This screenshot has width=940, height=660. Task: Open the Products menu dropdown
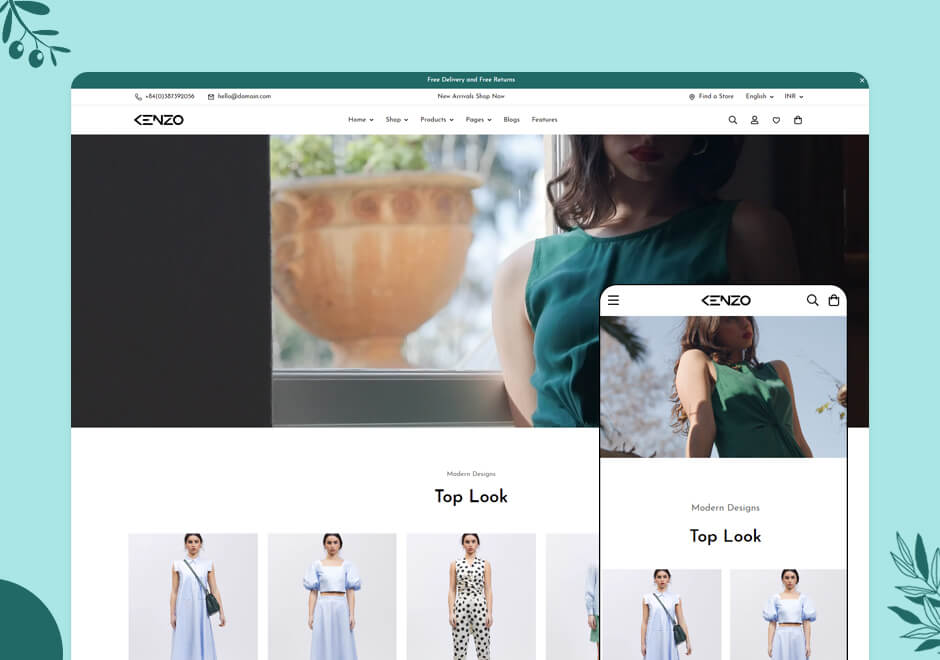tap(437, 120)
